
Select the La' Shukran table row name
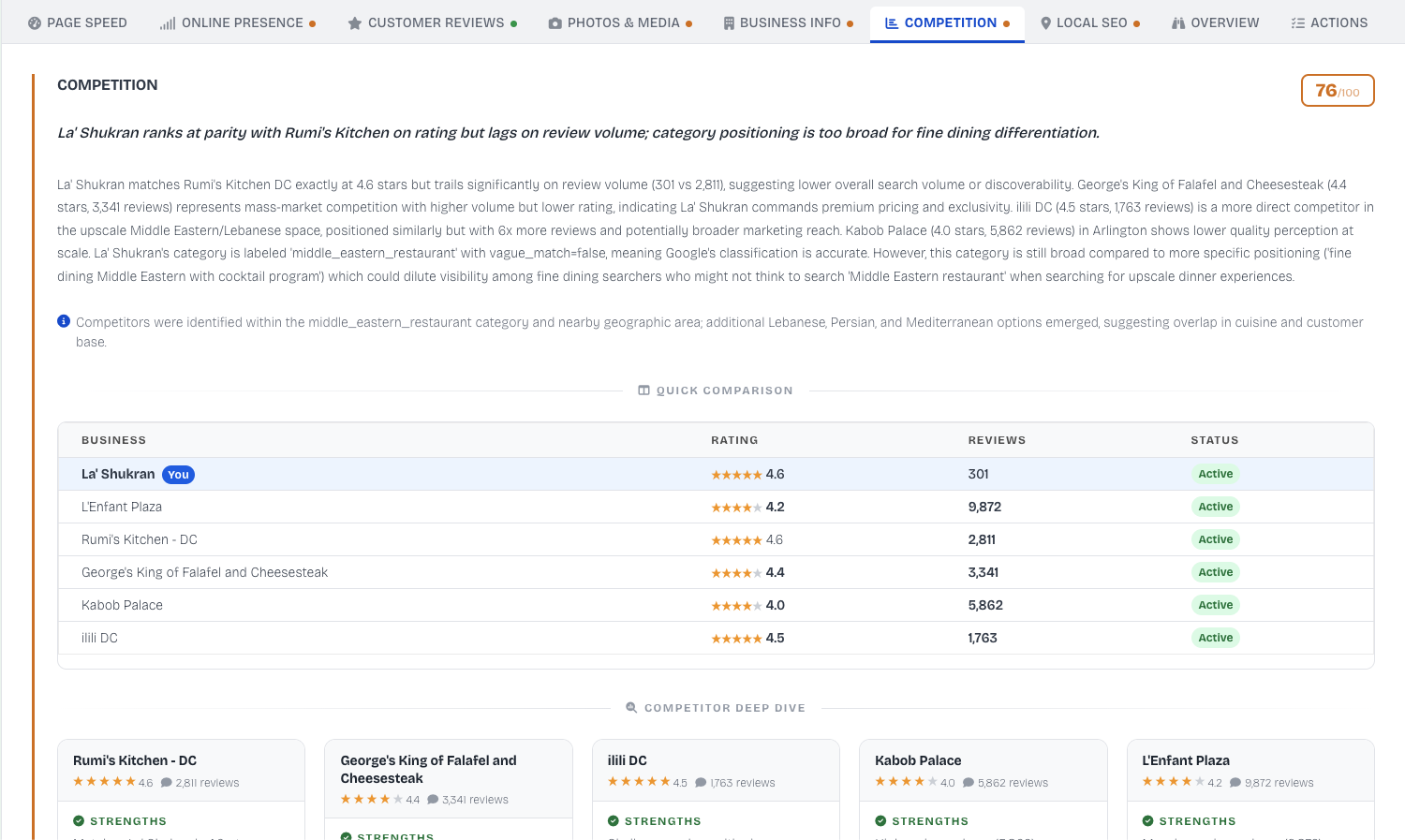(118, 474)
